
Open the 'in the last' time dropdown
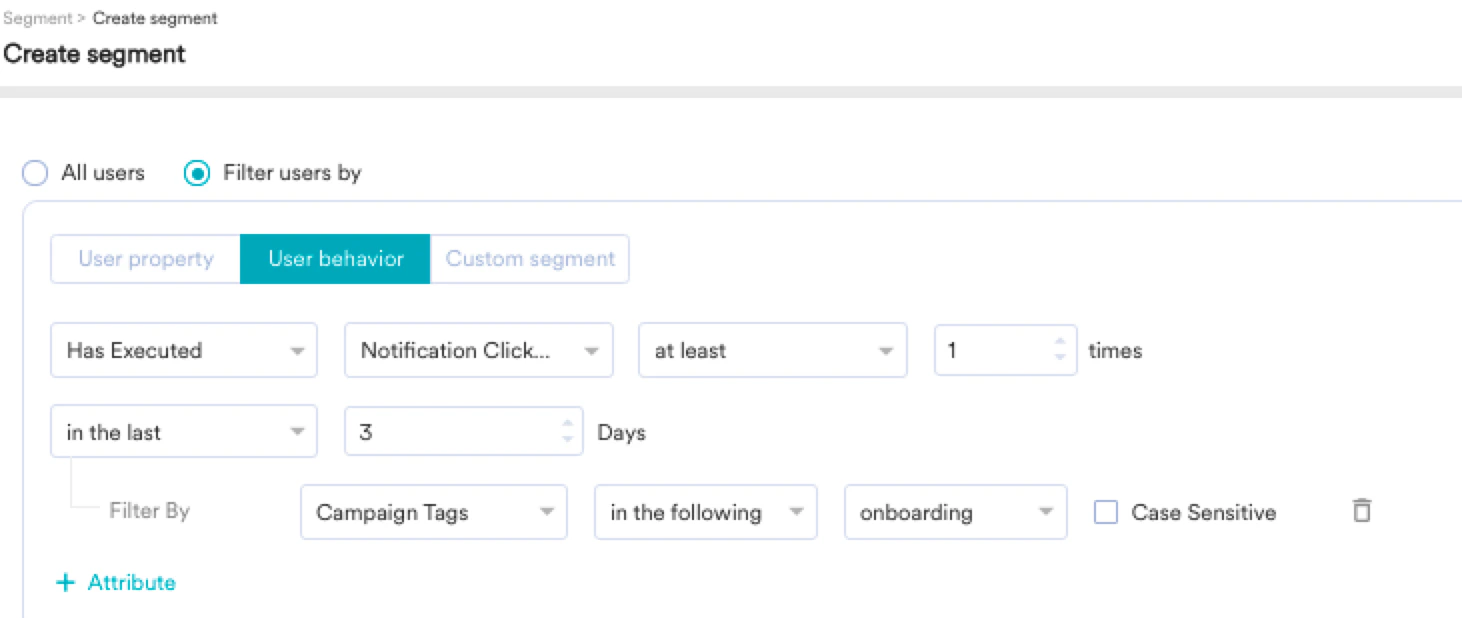[x=184, y=432]
